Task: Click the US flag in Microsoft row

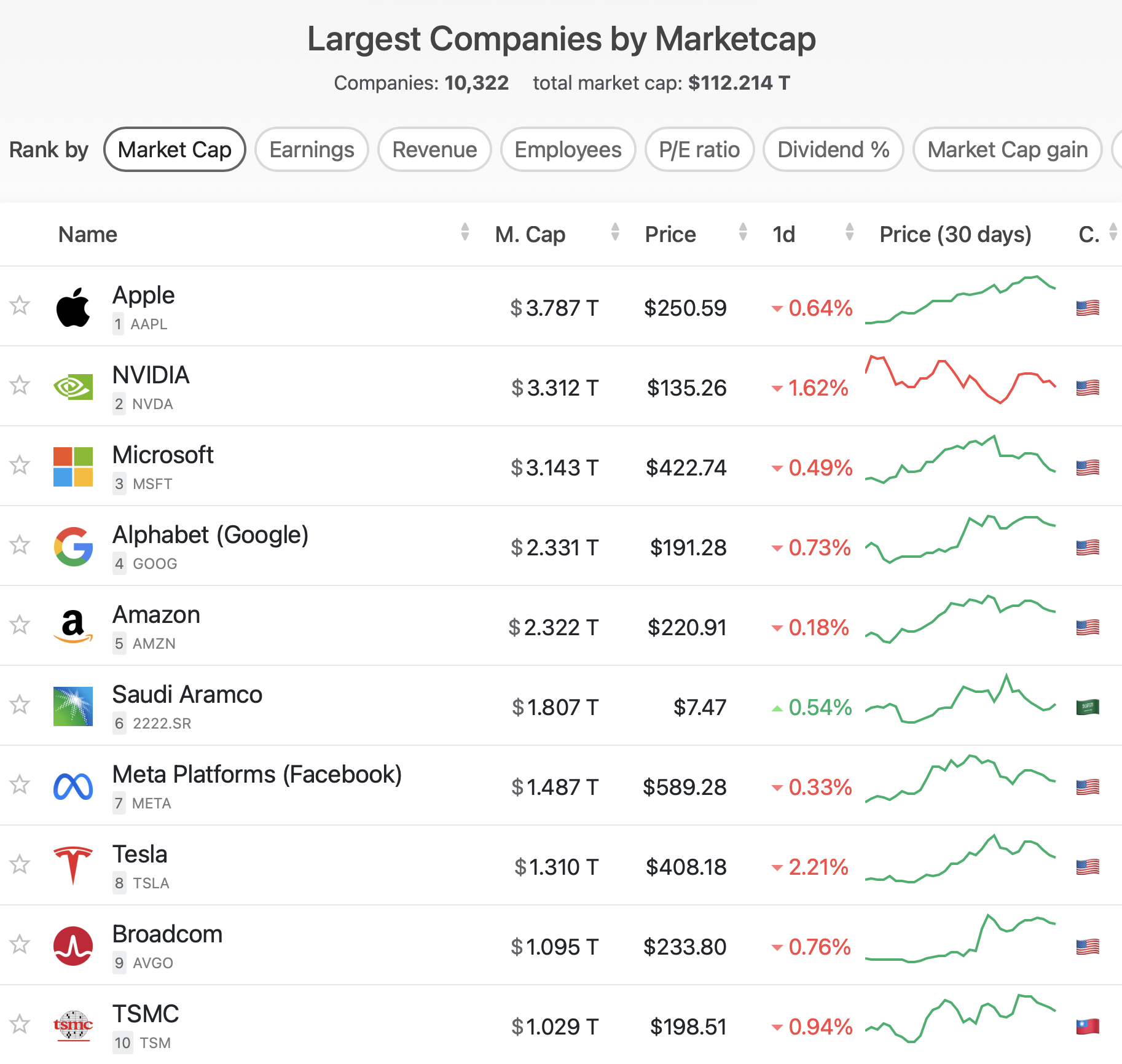Action: coord(1088,467)
